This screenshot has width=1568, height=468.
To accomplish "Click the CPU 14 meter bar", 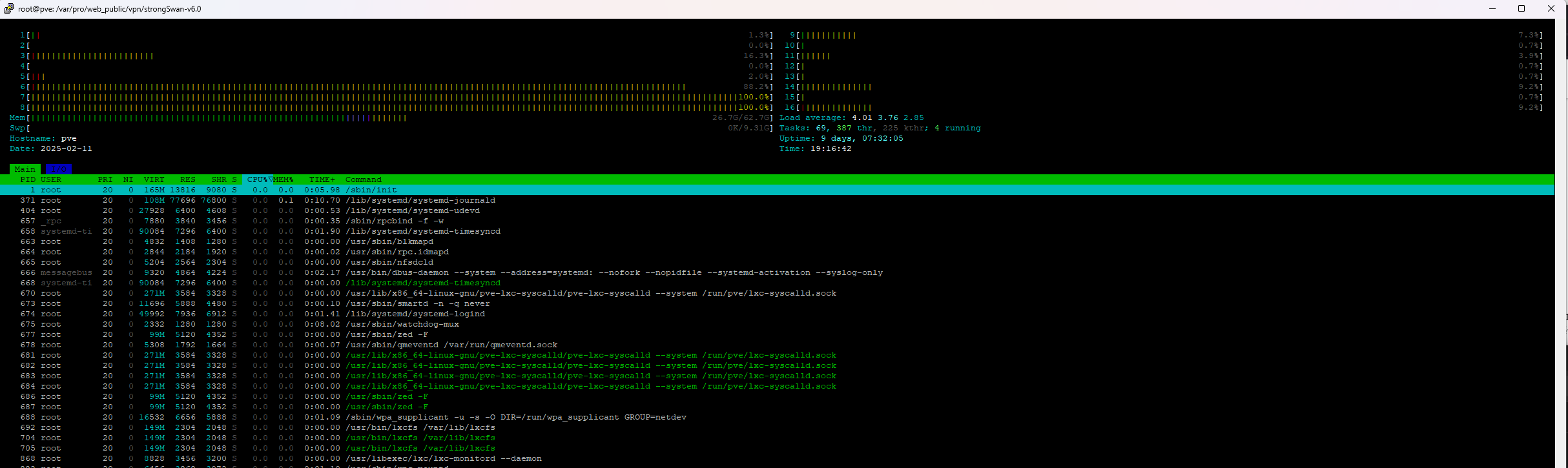I will (x=1164, y=86).
